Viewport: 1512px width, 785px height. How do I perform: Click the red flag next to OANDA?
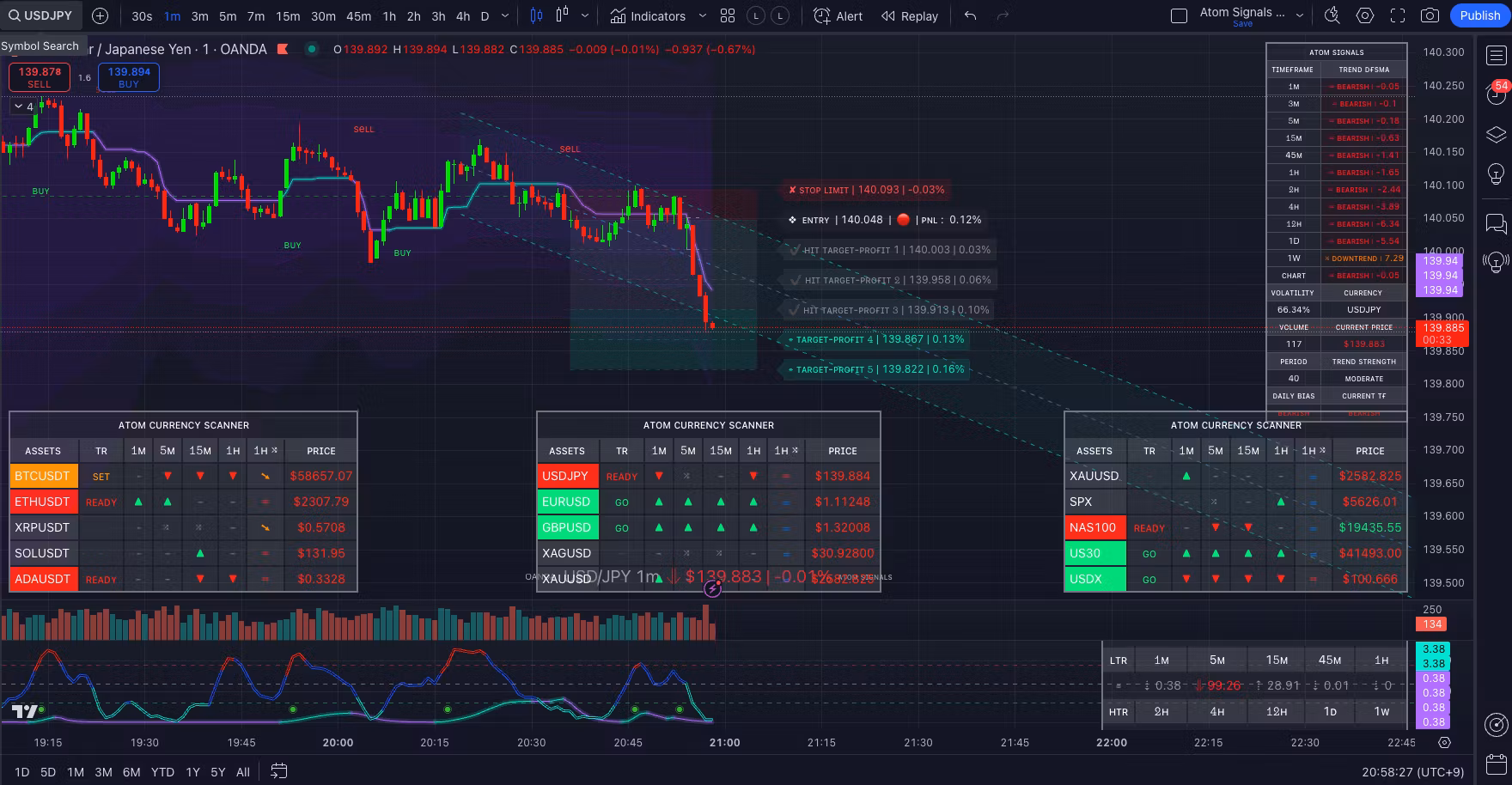pos(283,49)
